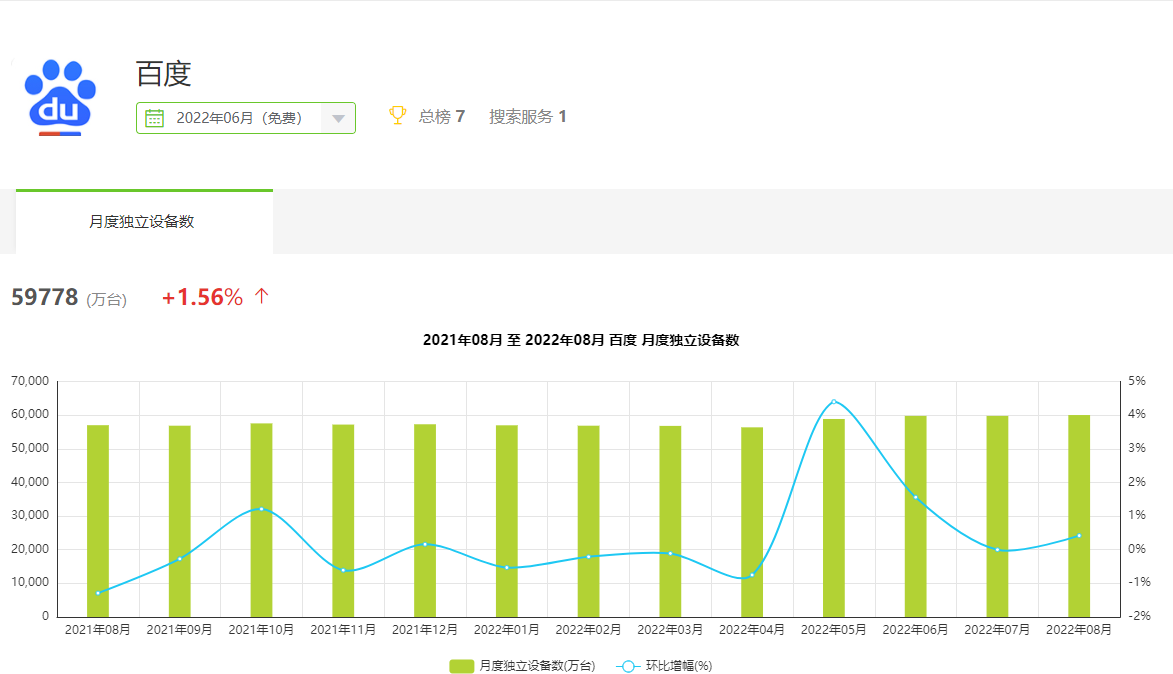Screen dimensions: 1173x674
Task: Expand the 2022年06月 month dropdown arrow
Action: [338, 118]
